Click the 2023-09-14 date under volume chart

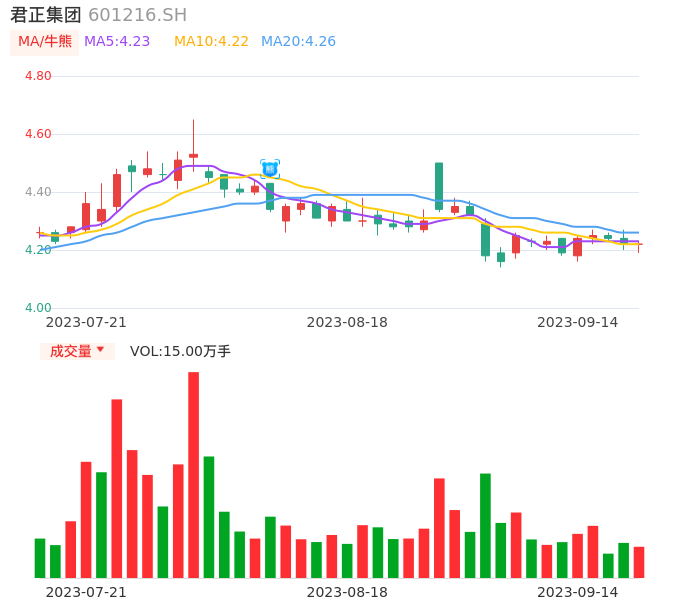[x=578, y=592]
